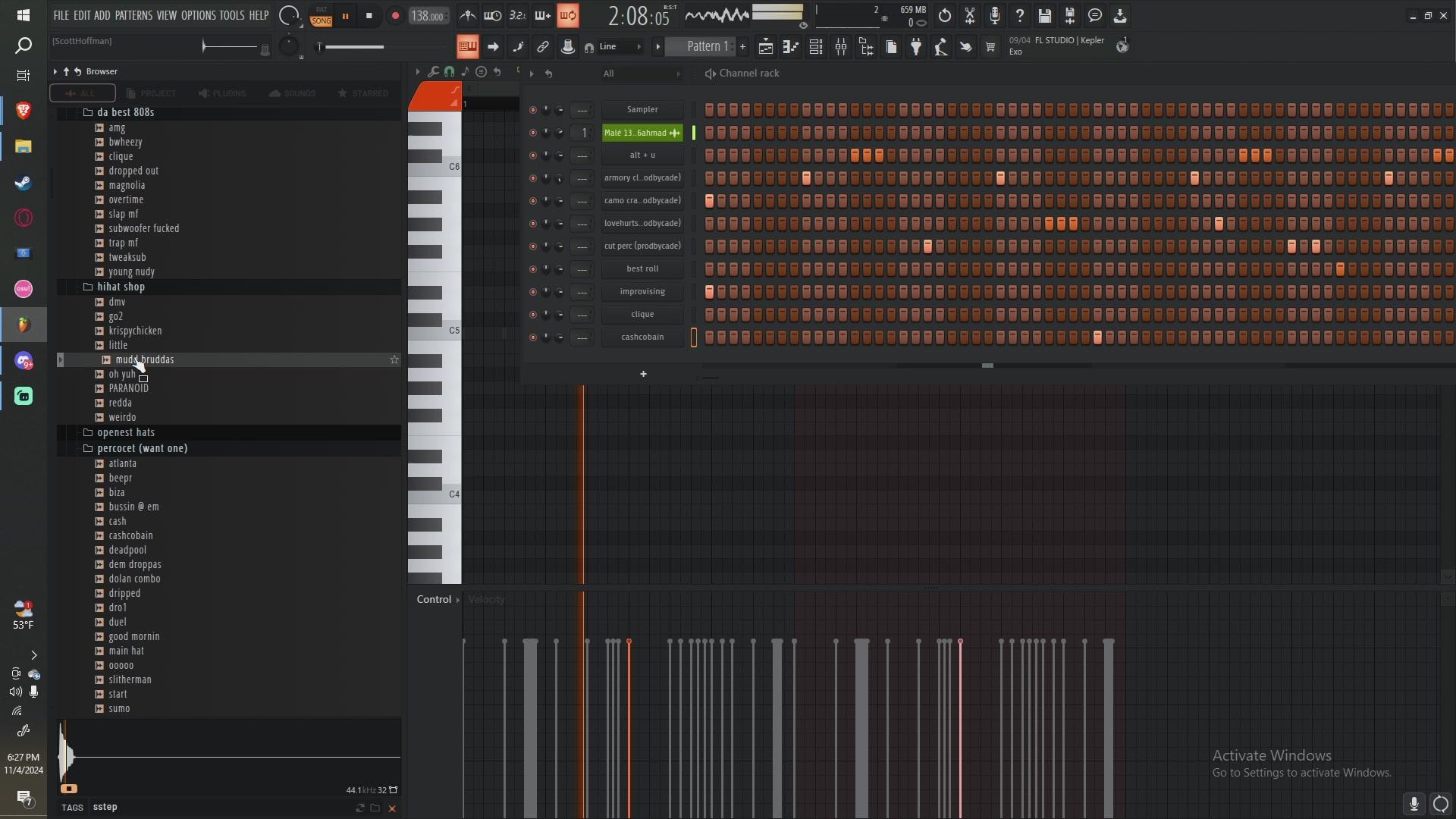1456x819 pixels.
Task: Toggle the loop recording button in toolbar
Action: coord(568,15)
